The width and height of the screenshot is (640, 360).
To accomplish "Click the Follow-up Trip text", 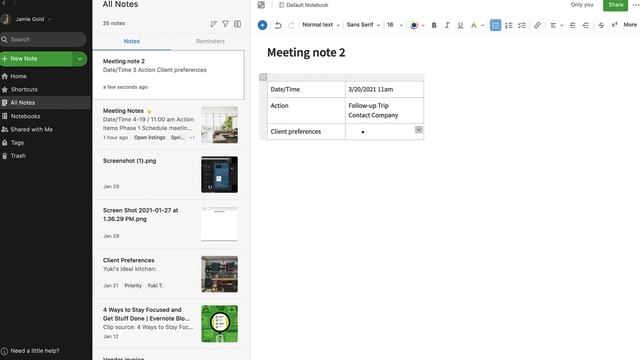I will click(368, 106).
